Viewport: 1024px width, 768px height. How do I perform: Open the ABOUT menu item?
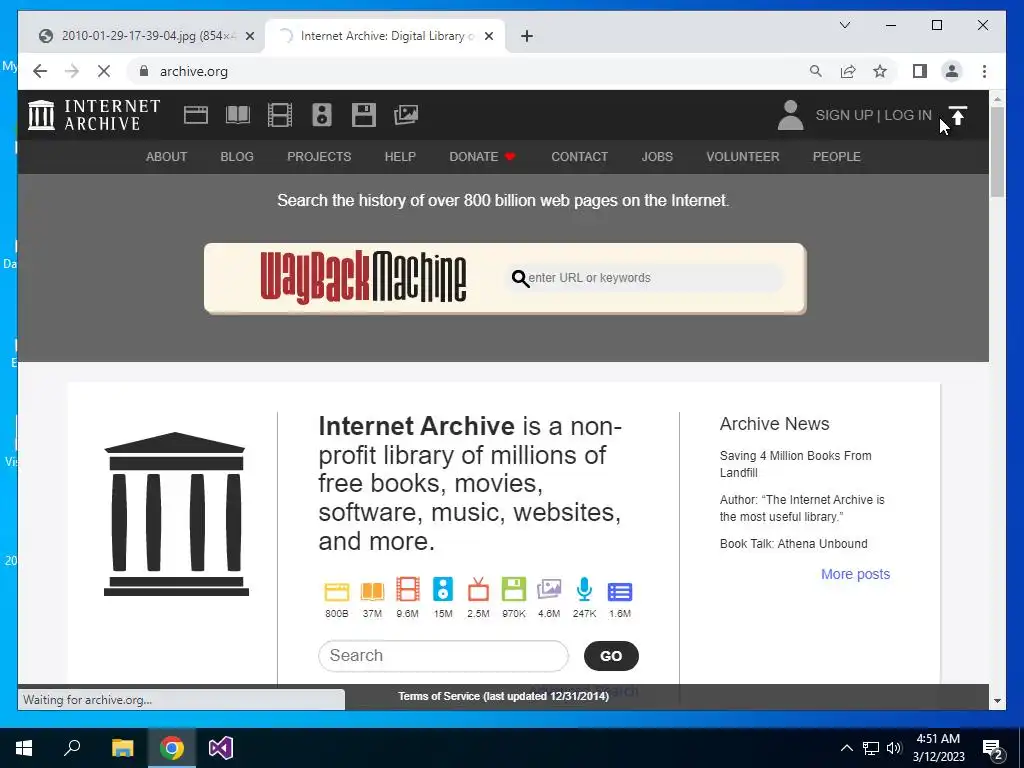(167, 157)
